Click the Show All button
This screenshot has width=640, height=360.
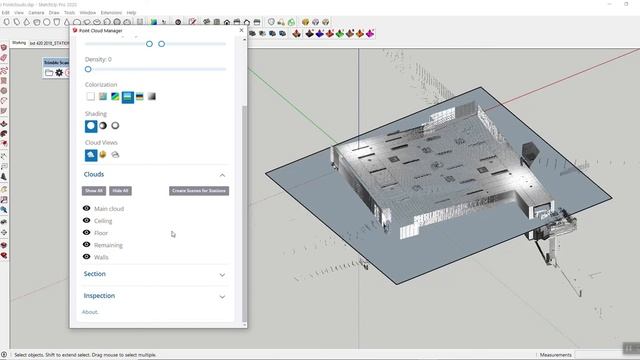94,191
